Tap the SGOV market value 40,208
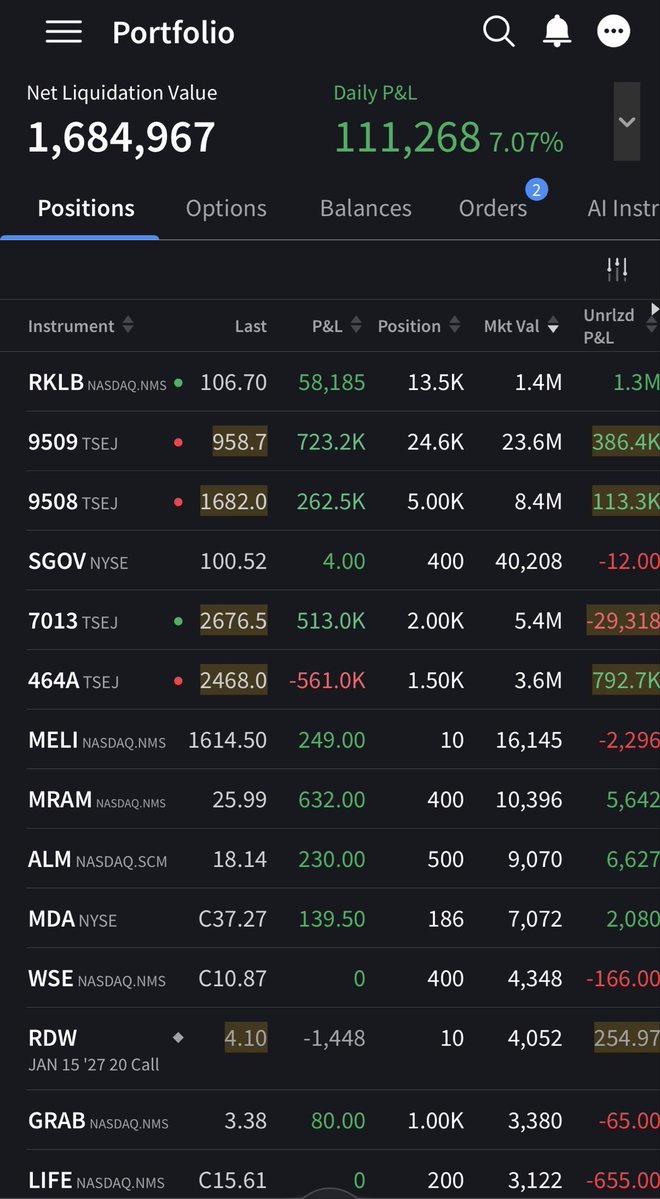The image size is (660, 1199). 528,561
